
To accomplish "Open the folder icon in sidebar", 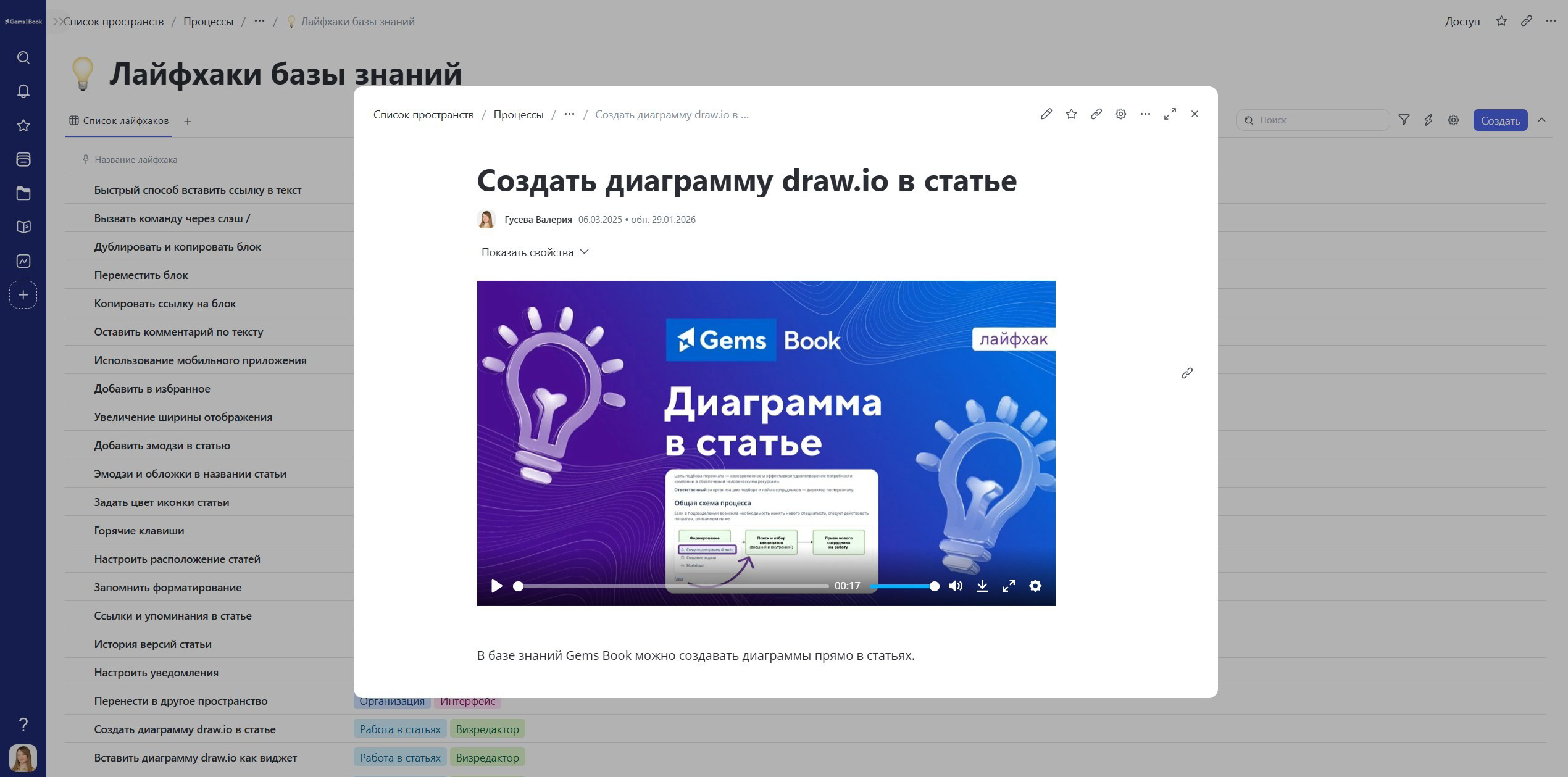I will 23,193.
